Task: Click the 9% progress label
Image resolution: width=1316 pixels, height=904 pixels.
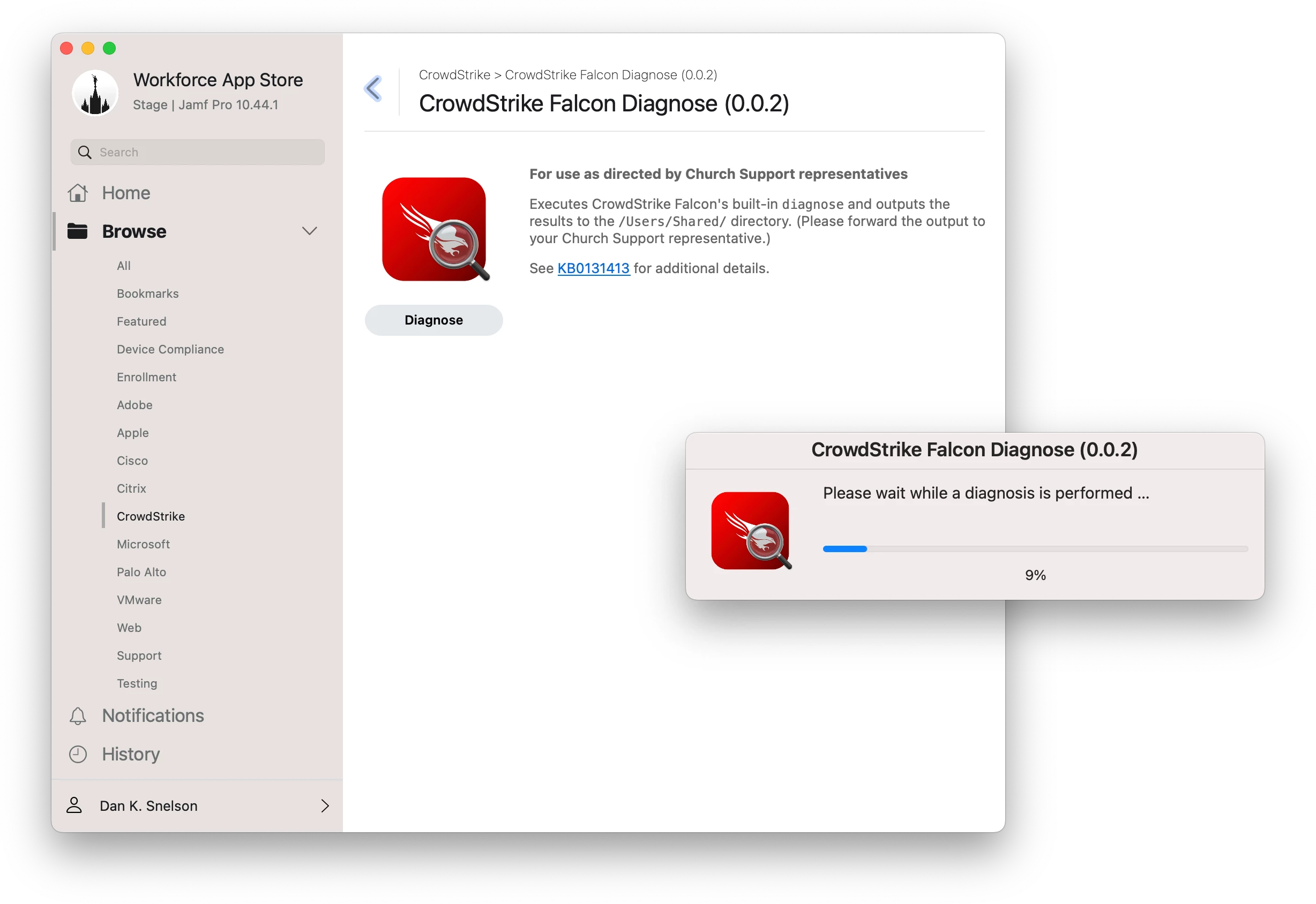Action: pos(1035,575)
